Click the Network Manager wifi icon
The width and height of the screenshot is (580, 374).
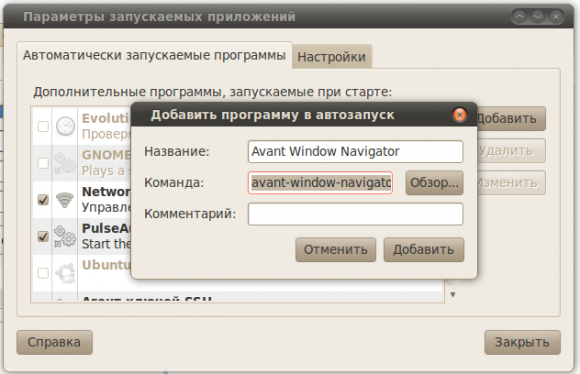click(x=65, y=200)
